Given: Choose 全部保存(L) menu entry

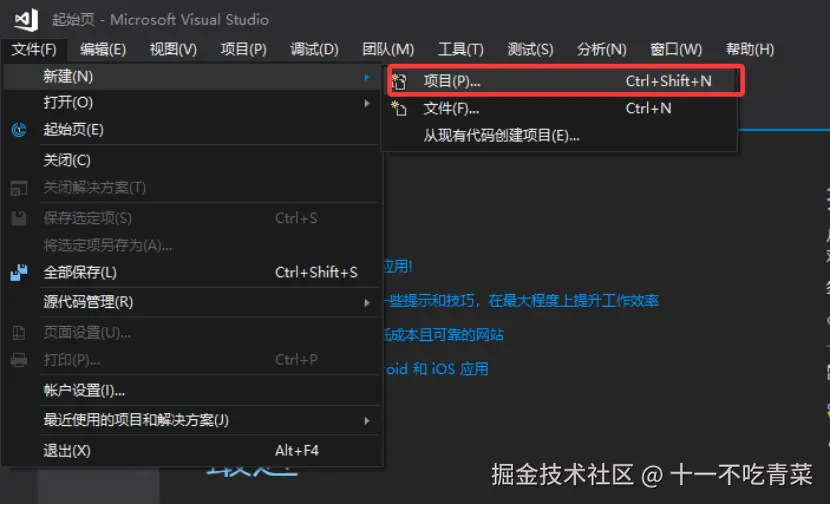Looking at the screenshot, I should pyautogui.click(x=192, y=273).
